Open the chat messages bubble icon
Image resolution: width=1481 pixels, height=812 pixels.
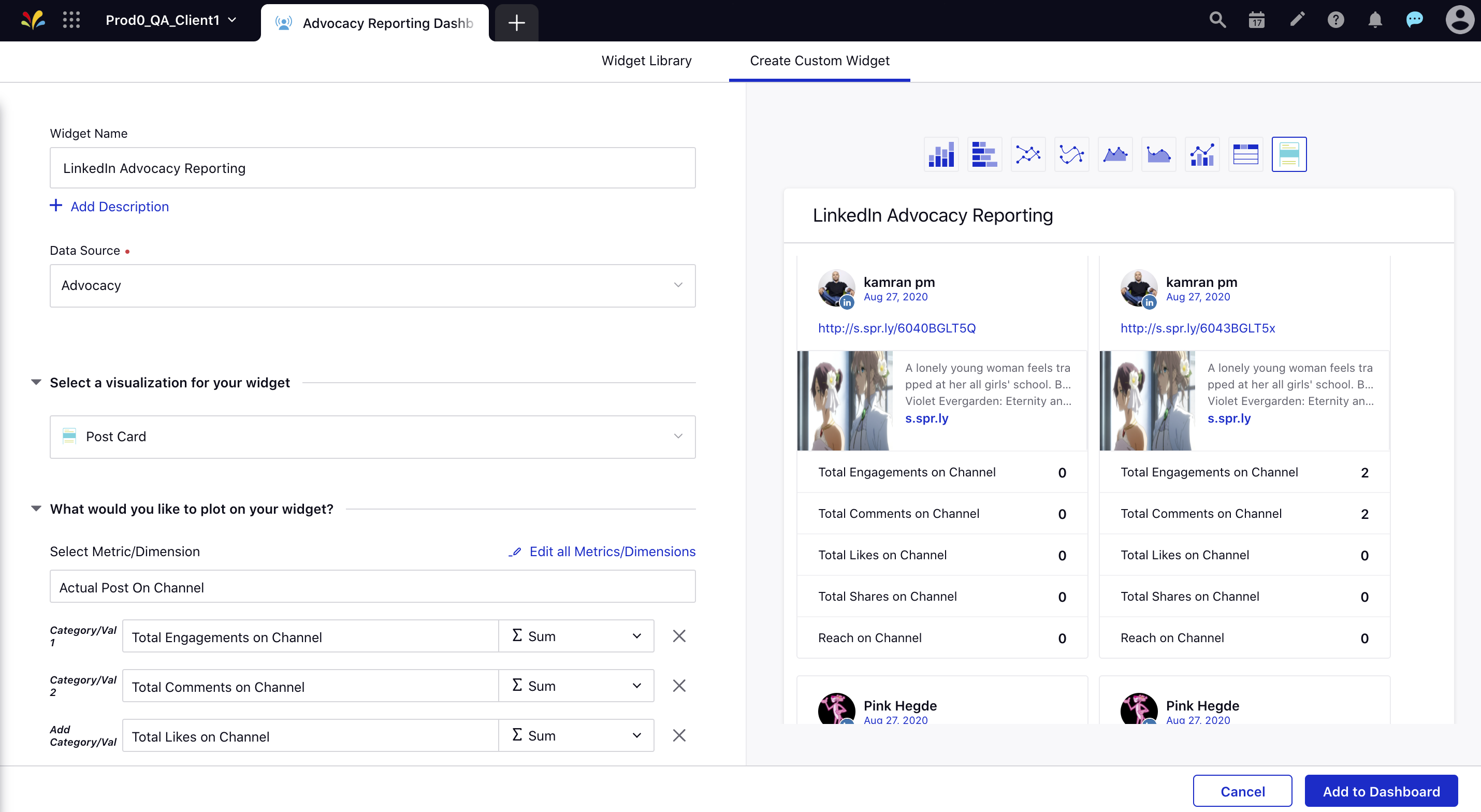point(1414,20)
